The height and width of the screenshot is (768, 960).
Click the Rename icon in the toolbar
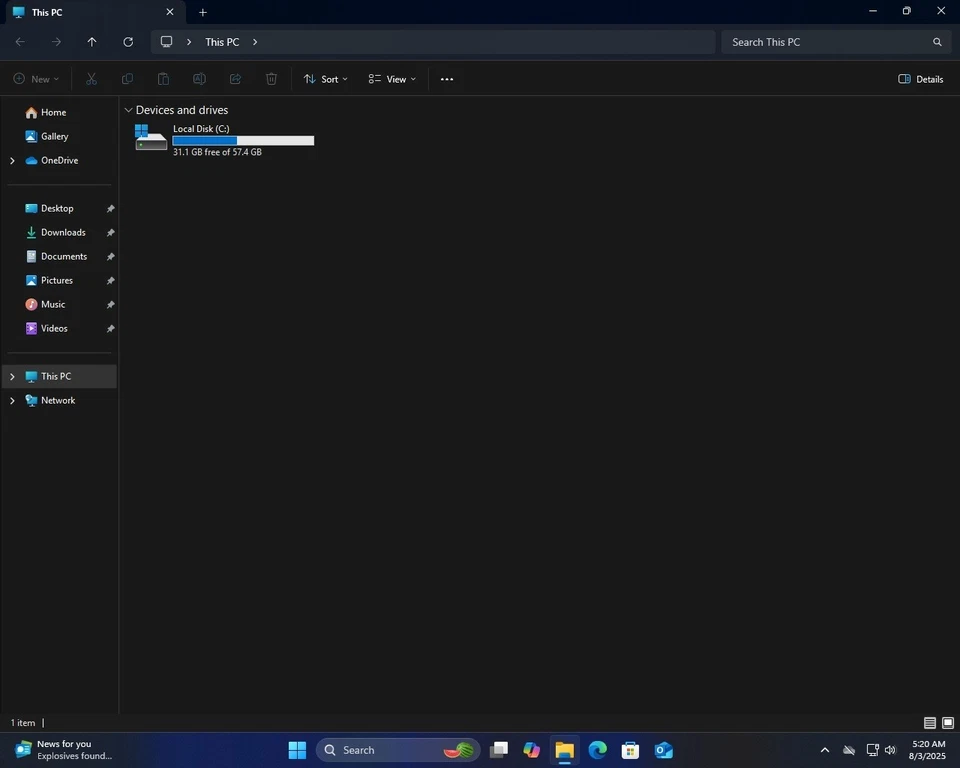tap(199, 79)
